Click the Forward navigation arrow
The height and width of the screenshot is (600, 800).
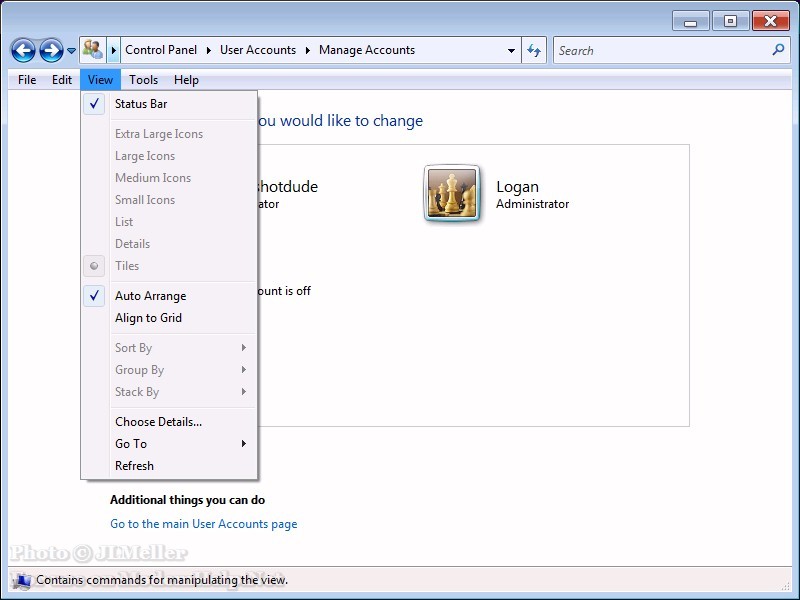coord(52,51)
